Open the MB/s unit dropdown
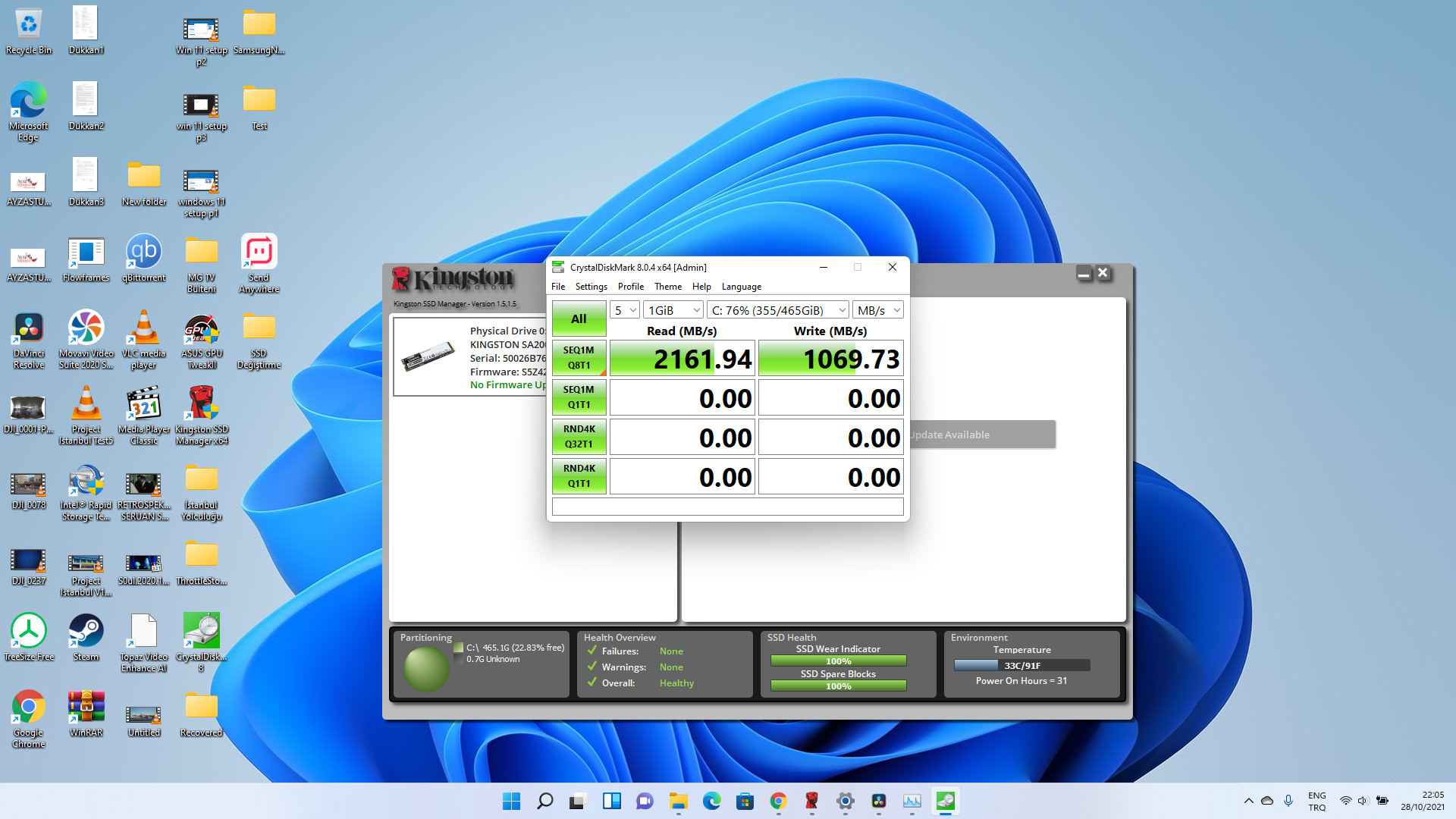The width and height of the screenshot is (1456, 819). coord(877,310)
